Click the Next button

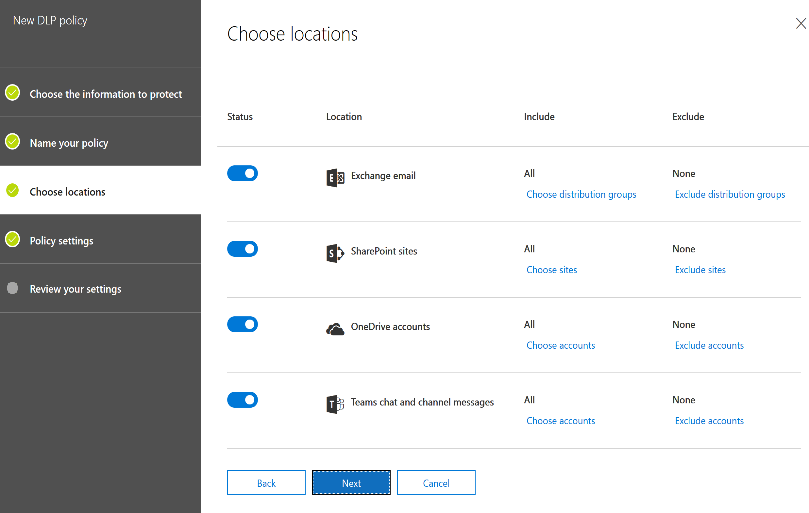click(x=351, y=483)
